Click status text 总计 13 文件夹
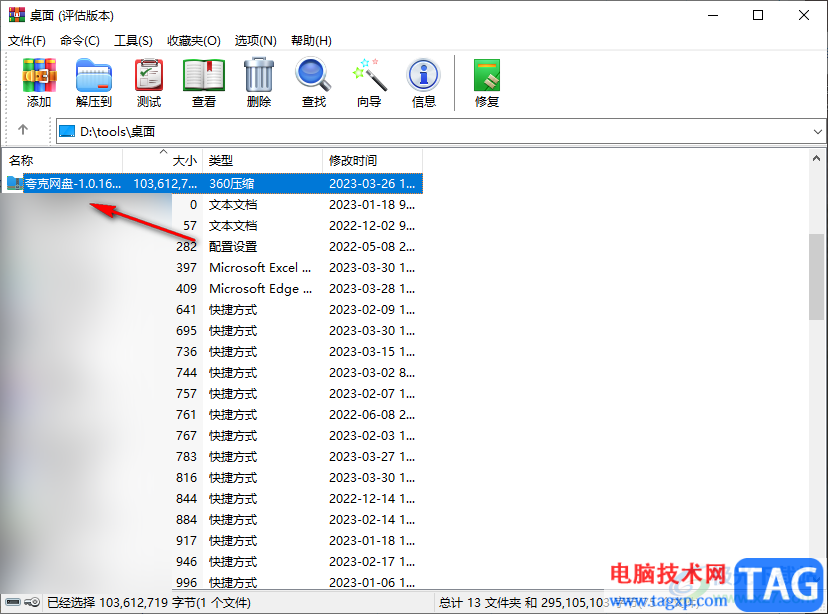 480,602
